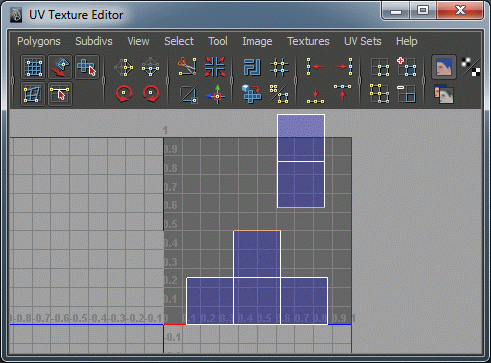Click Align UVs to bottom icon
This screenshot has height=363, width=491.
(x=315, y=94)
